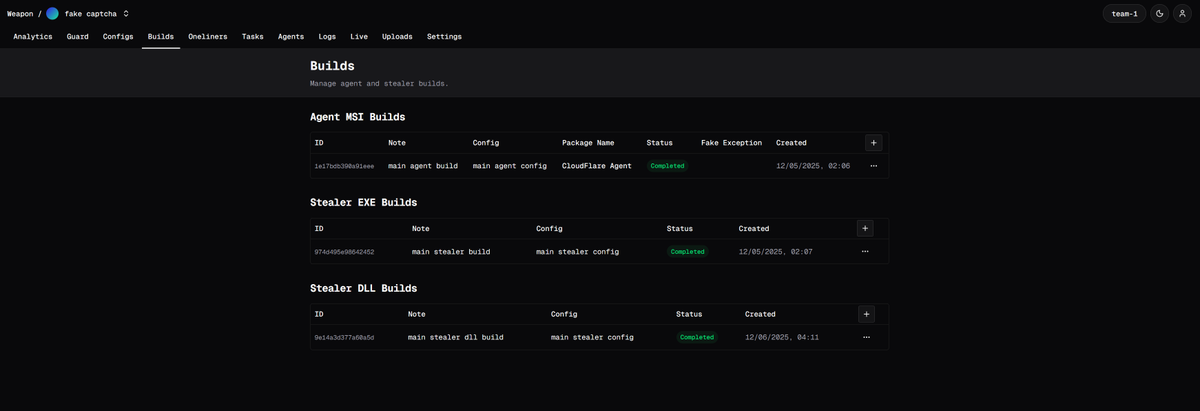Image resolution: width=1200 pixels, height=411 pixels.
Task: Click plus icon in Stealer EXE Builds
Action: (x=865, y=228)
